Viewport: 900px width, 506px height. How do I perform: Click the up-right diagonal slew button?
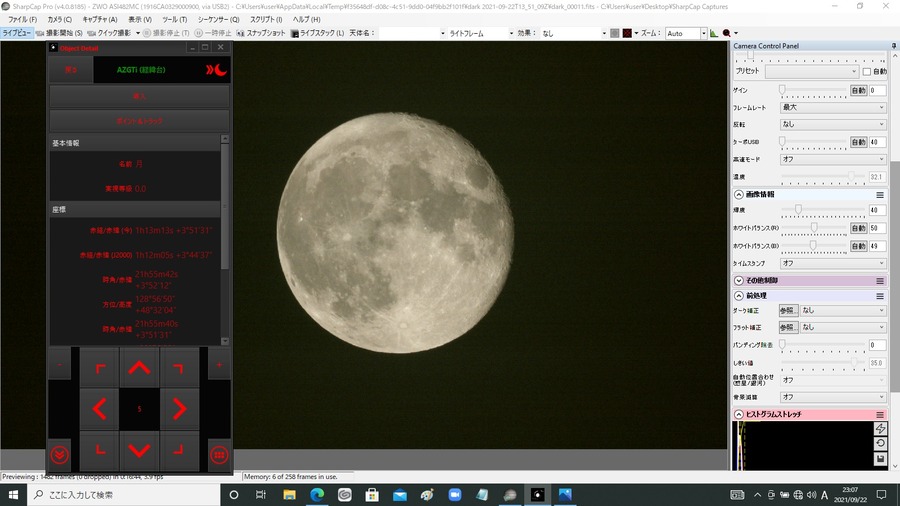180,367
